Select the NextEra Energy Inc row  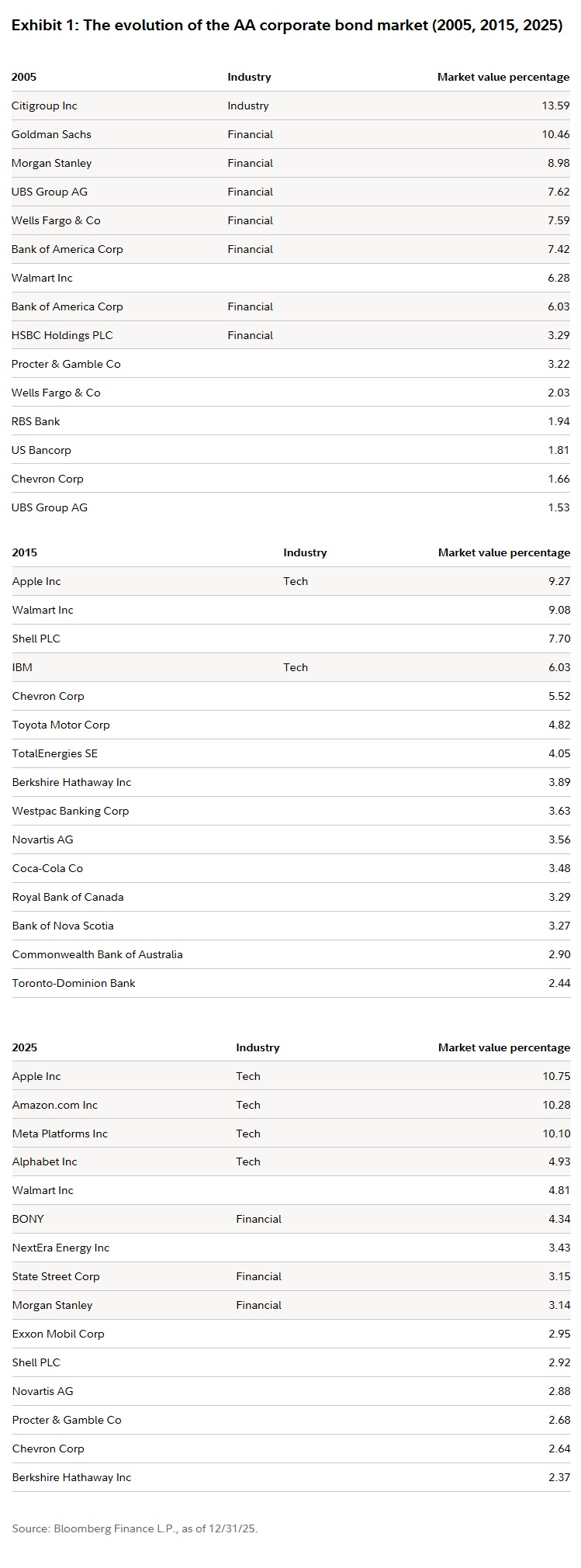point(291,1248)
